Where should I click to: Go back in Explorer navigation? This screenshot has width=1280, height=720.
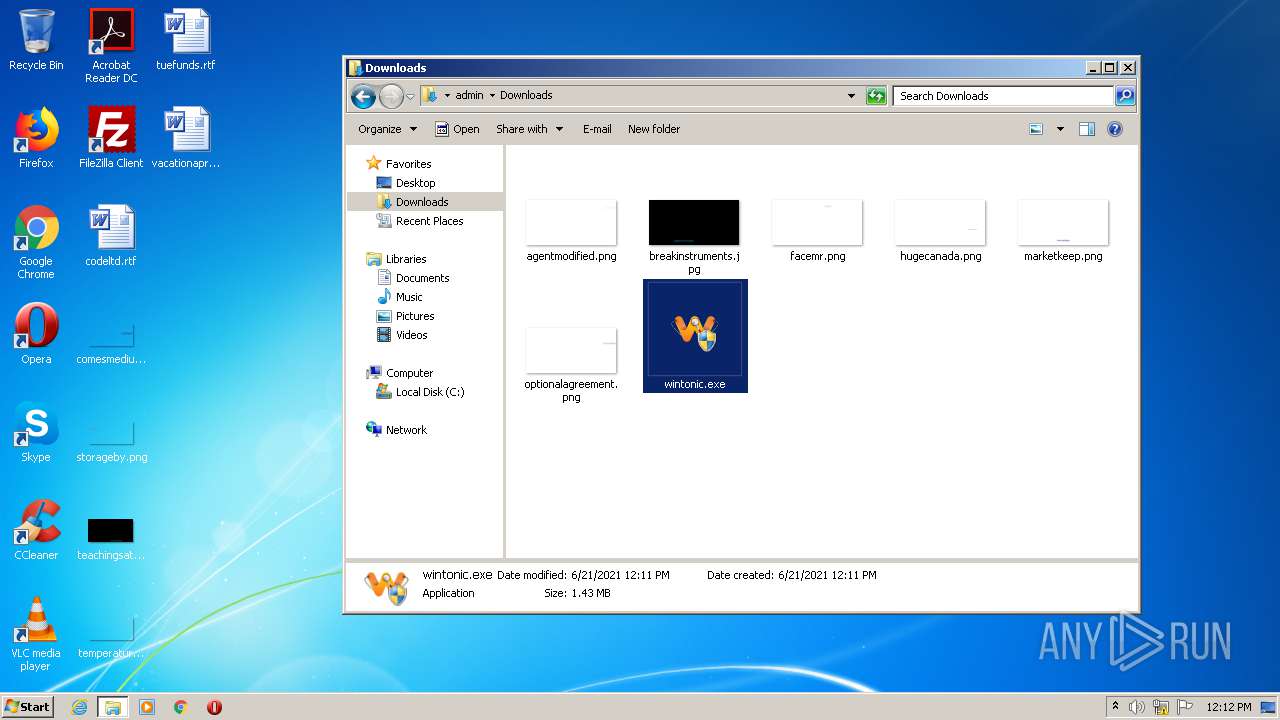click(363, 96)
